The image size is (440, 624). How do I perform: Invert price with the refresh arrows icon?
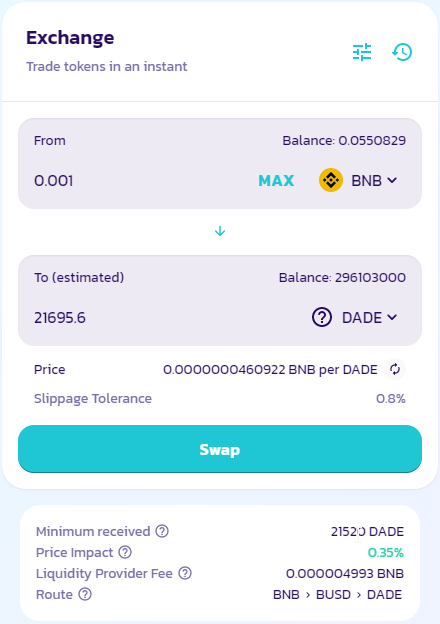pyautogui.click(x=395, y=369)
